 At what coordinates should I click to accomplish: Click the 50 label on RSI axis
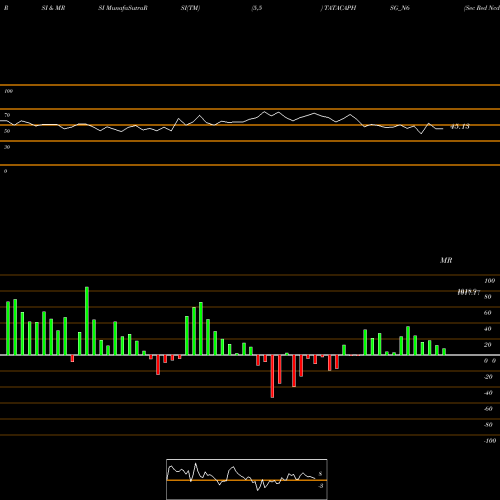click(7, 131)
